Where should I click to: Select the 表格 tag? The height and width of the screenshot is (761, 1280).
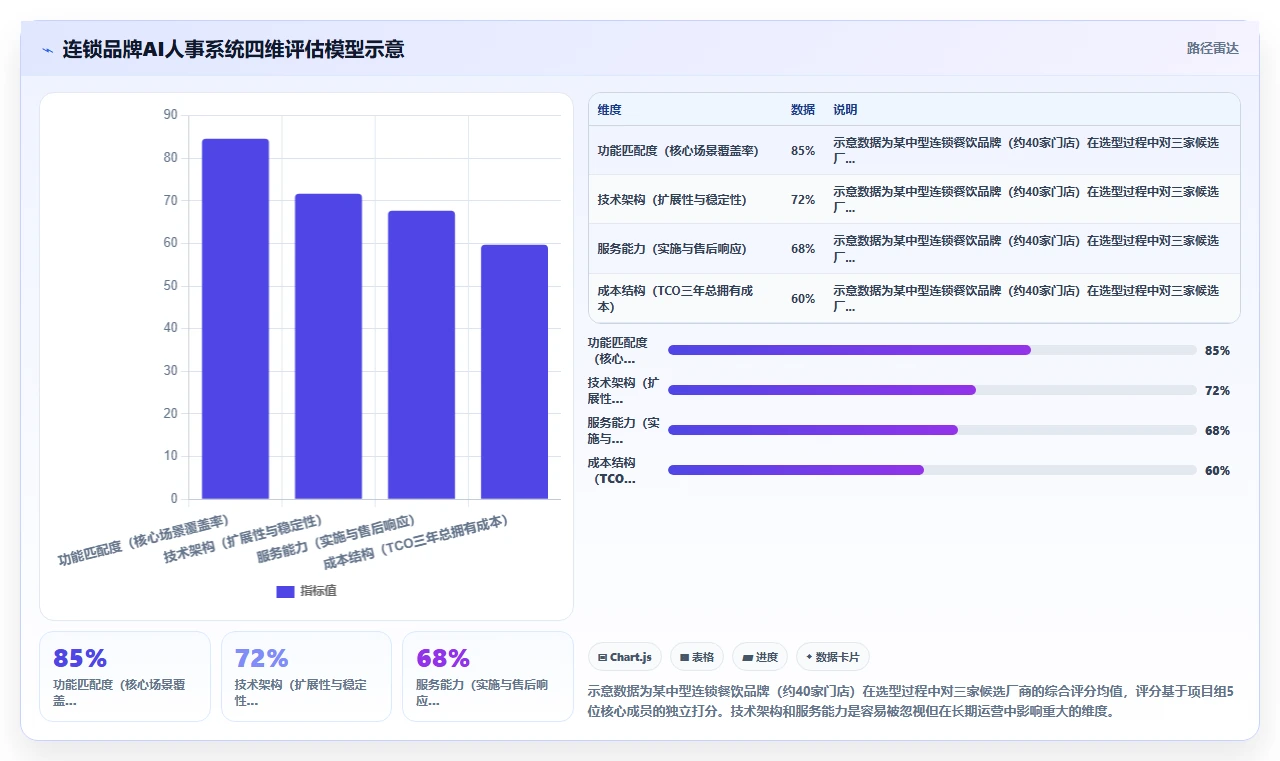coord(697,657)
